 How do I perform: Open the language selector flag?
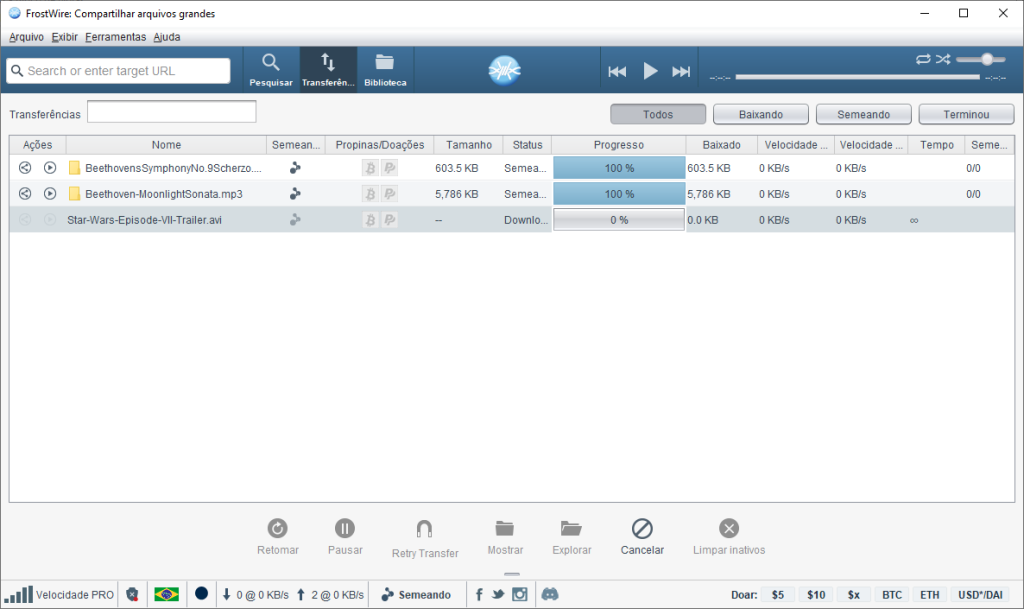pyautogui.click(x=167, y=594)
